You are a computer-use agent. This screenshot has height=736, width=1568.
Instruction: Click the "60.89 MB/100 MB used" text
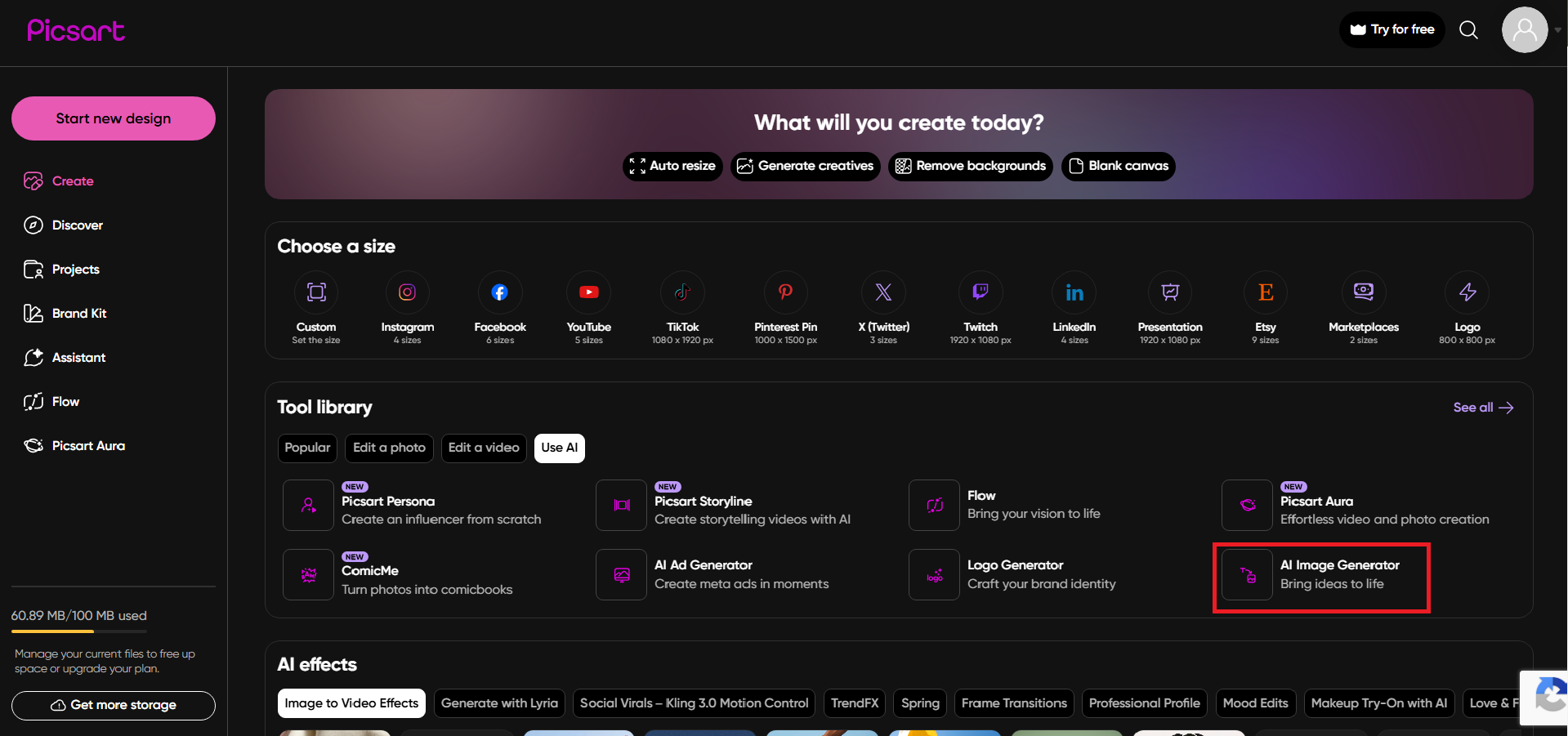point(79,616)
